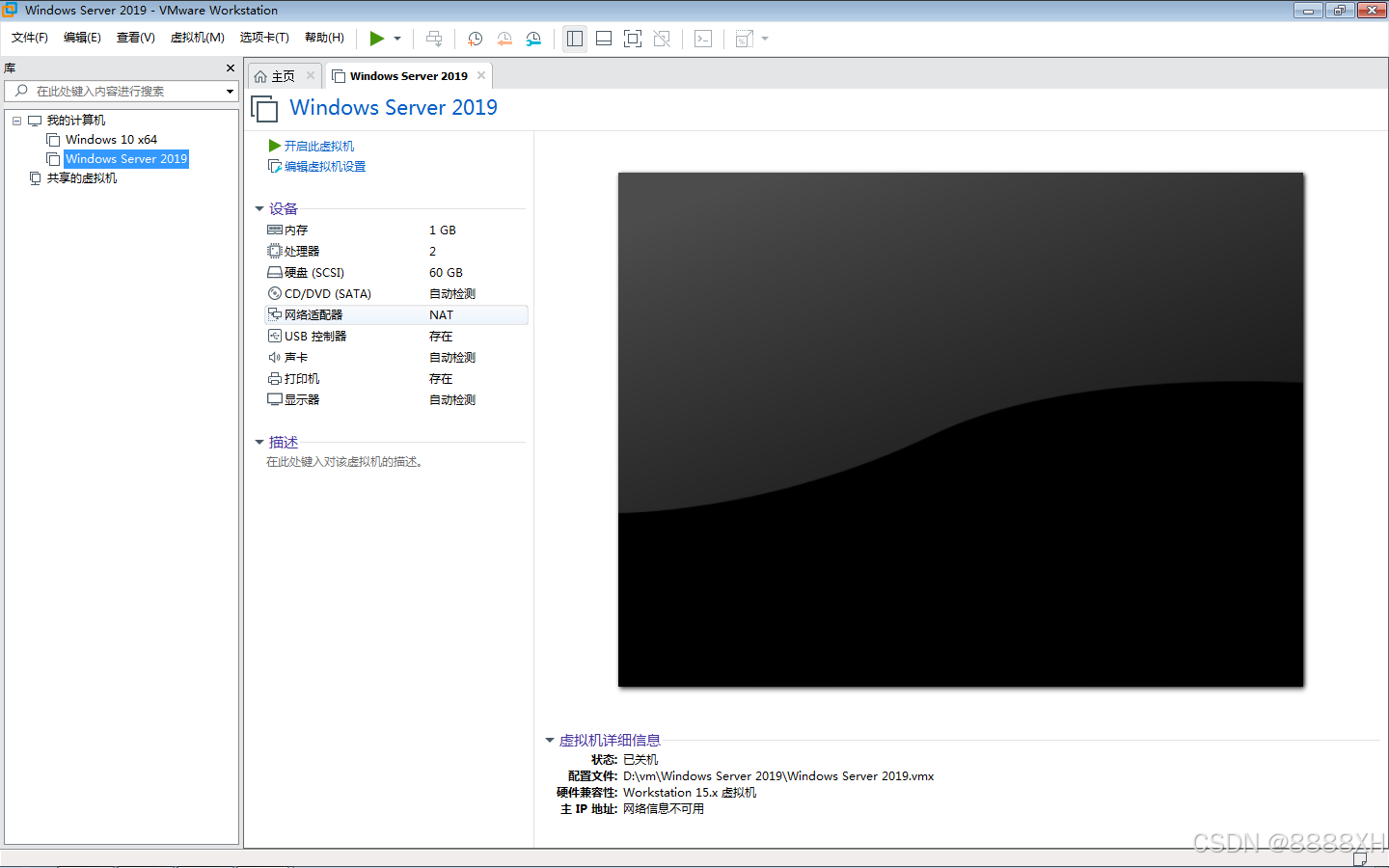This screenshot has height=868, width=1389.
Task: Click the NAT network value
Action: 441,315
